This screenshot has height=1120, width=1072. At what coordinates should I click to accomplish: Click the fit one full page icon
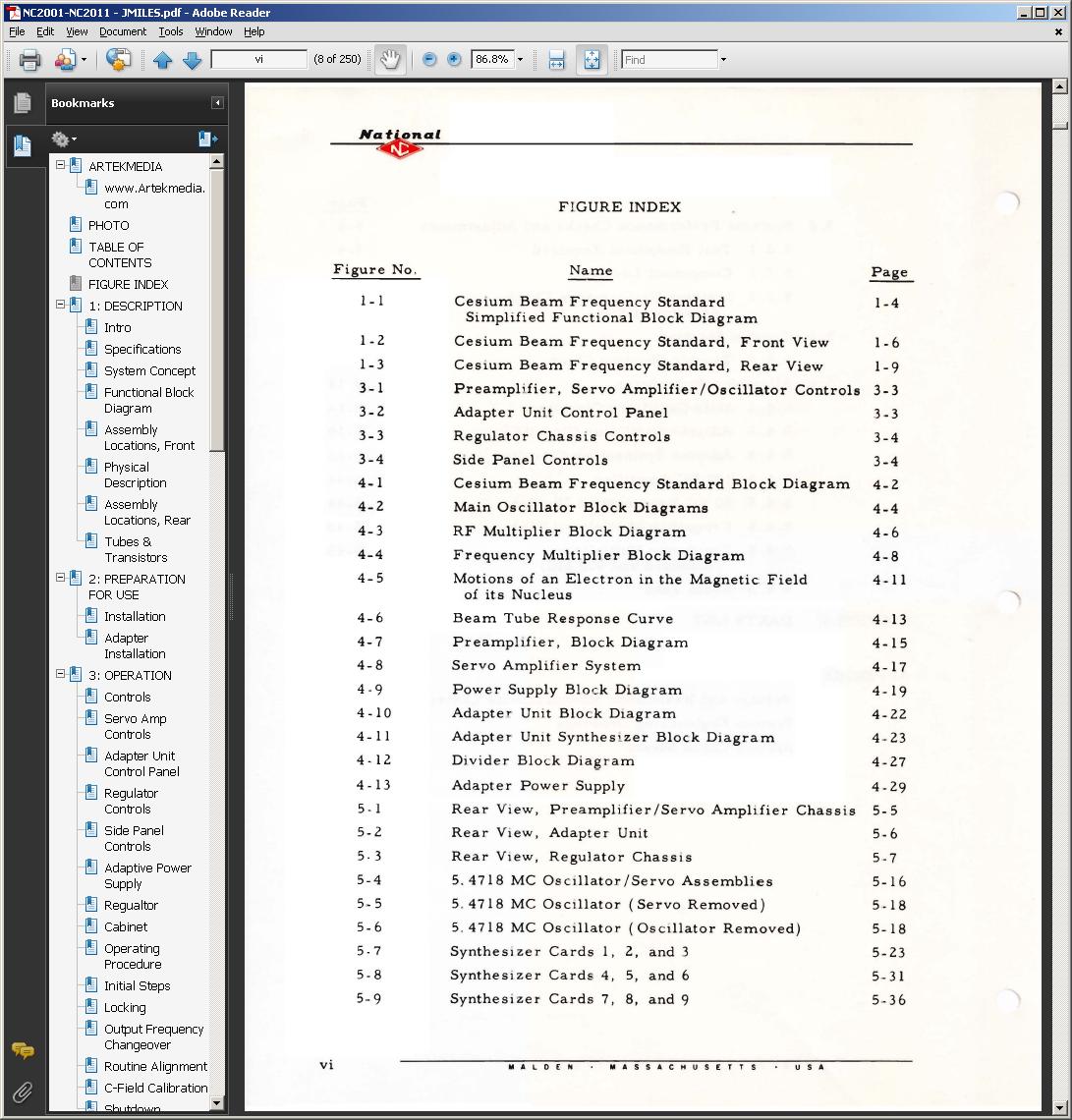pyautogui.click(x=592, y=60)
